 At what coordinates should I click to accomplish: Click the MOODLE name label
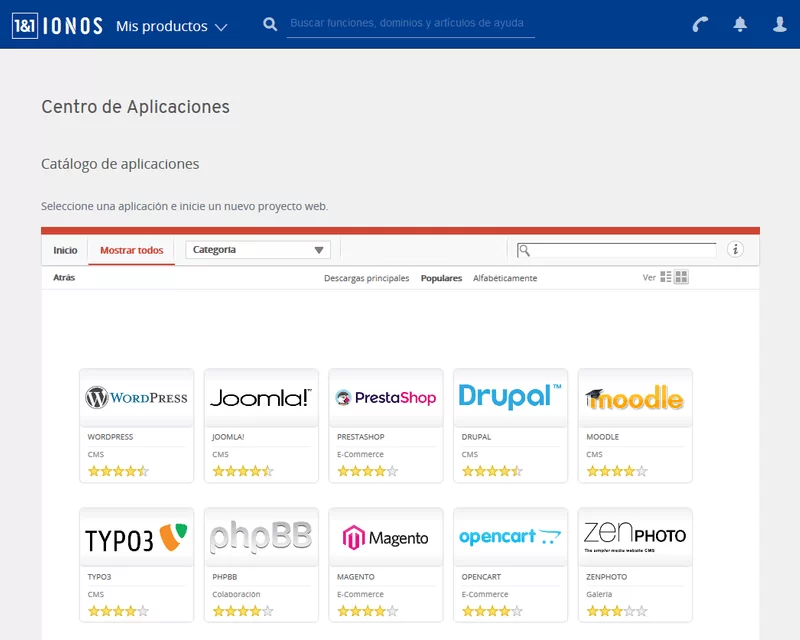603,437
